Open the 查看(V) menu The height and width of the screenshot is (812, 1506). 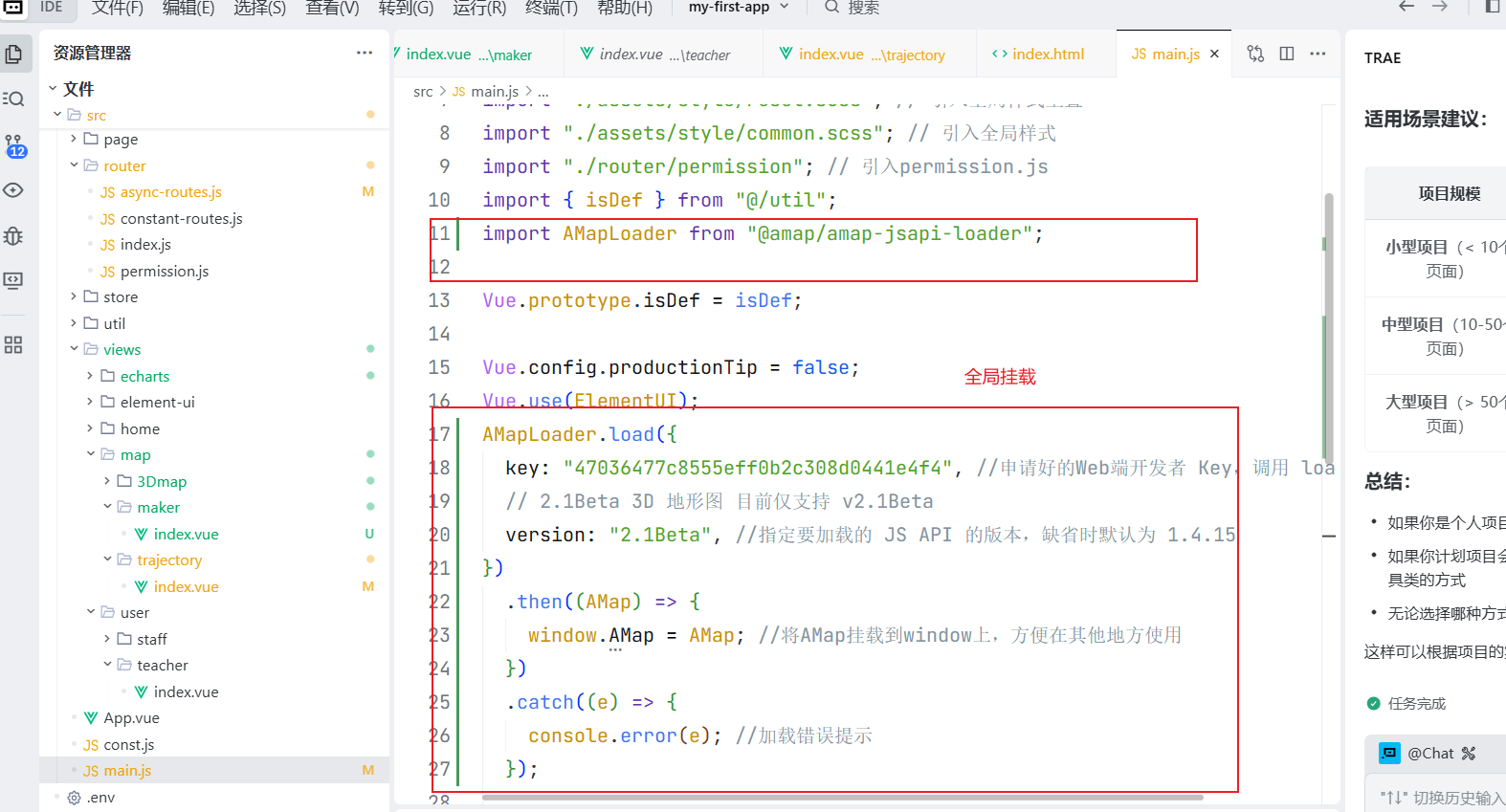point(332,8)
